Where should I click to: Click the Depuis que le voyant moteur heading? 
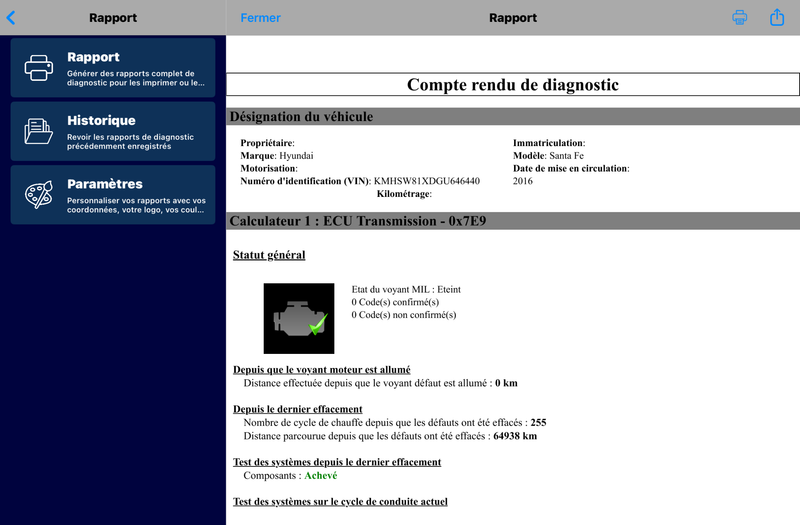pos(321,369)
